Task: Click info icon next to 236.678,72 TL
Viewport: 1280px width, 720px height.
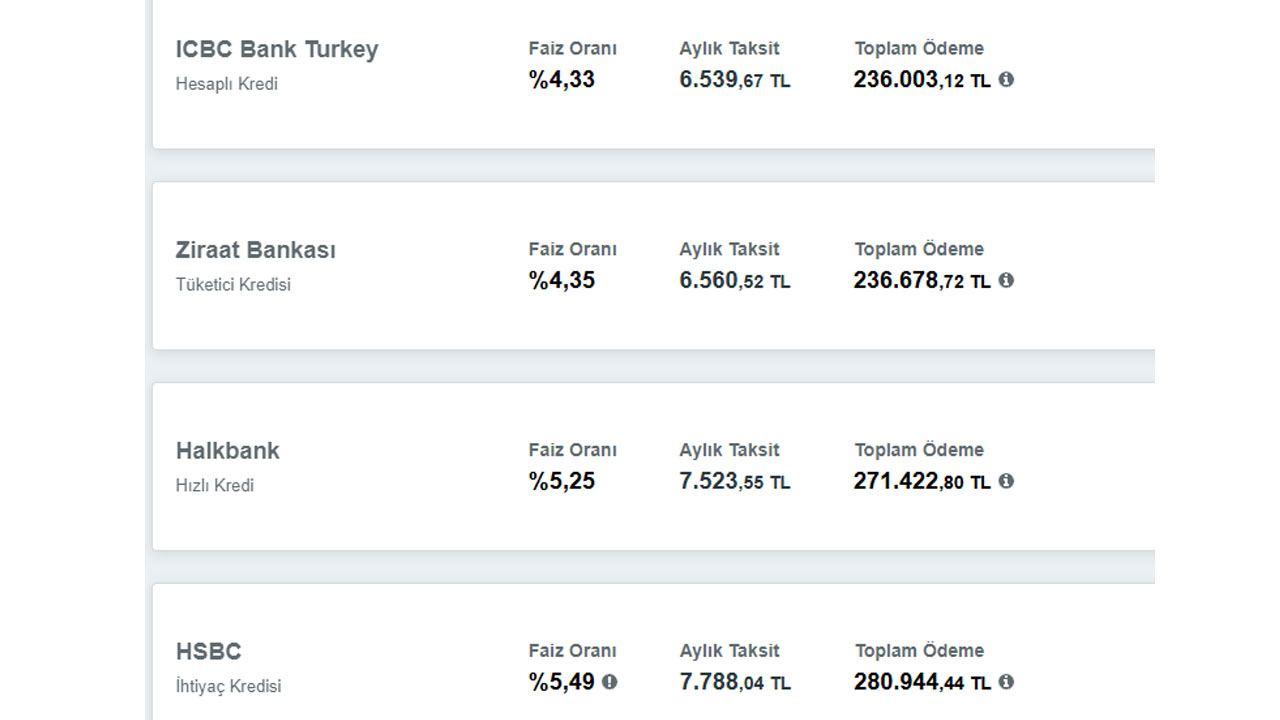Action: pos(1006,280)
